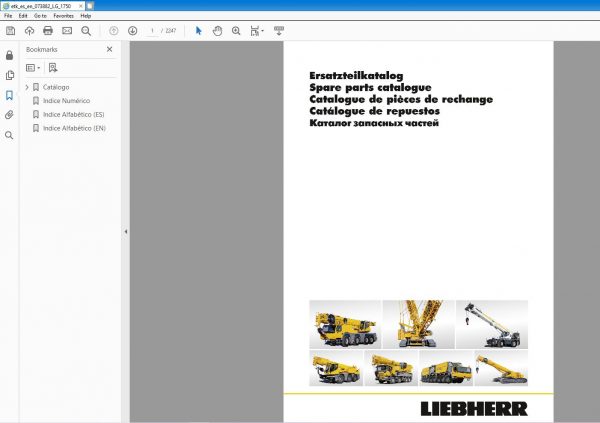Viewport: 600px width, 423px height.
Task: Activate the selection arrow tool
Action: (199, 31)
